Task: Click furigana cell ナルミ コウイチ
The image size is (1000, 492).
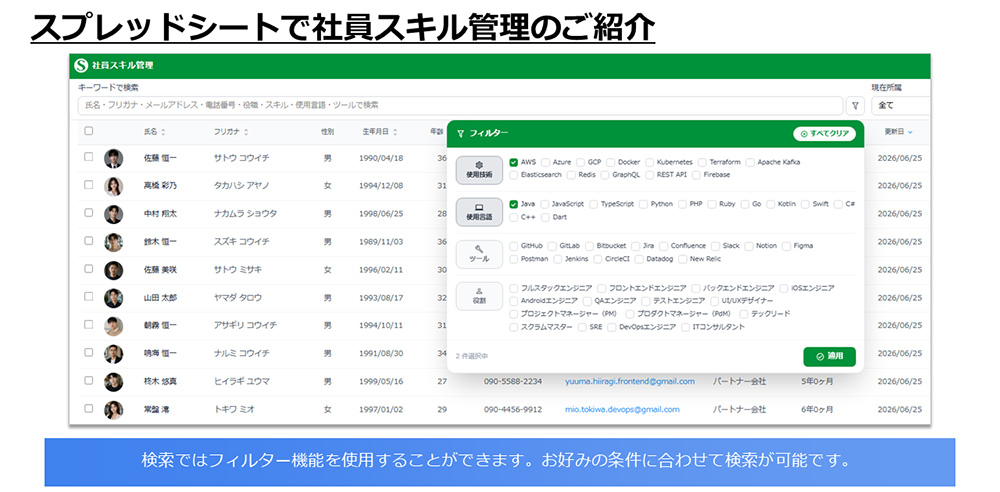Action: point(242,354)
